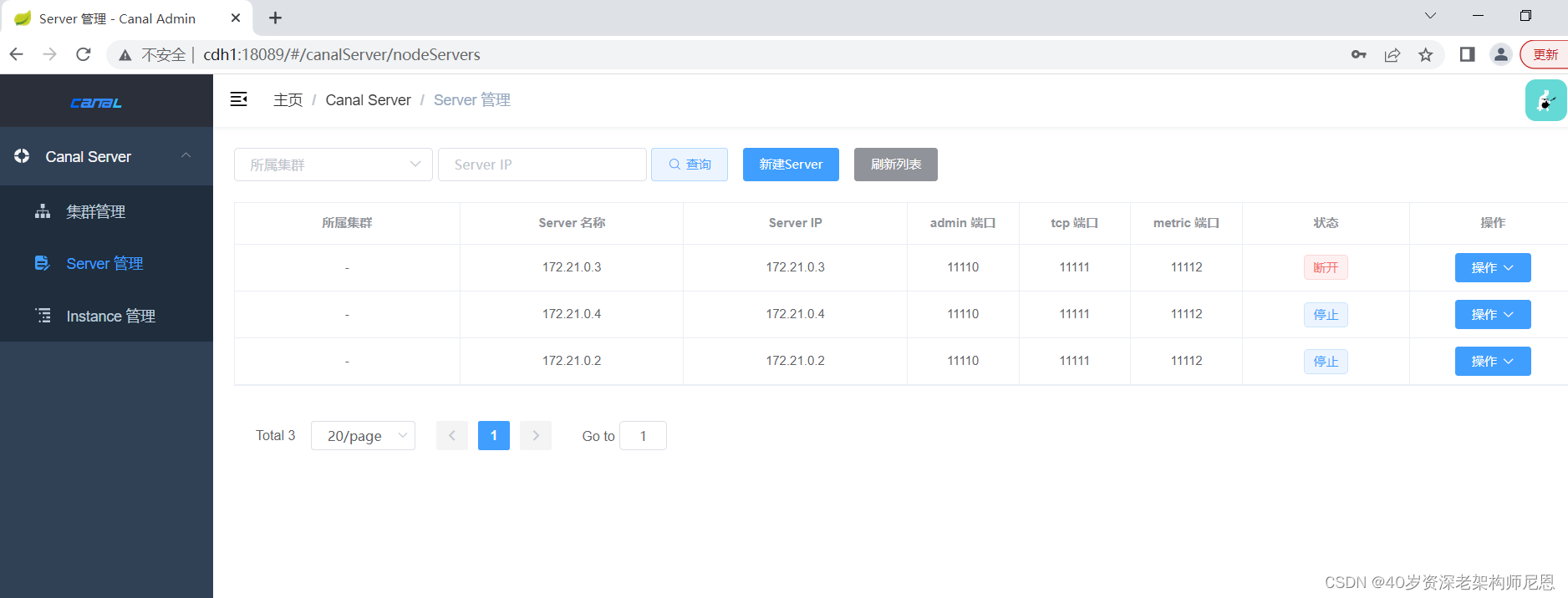This screenshot has width=1568, height=598.
Task: Open the tab search chevron
Action: coord(1430,16)
